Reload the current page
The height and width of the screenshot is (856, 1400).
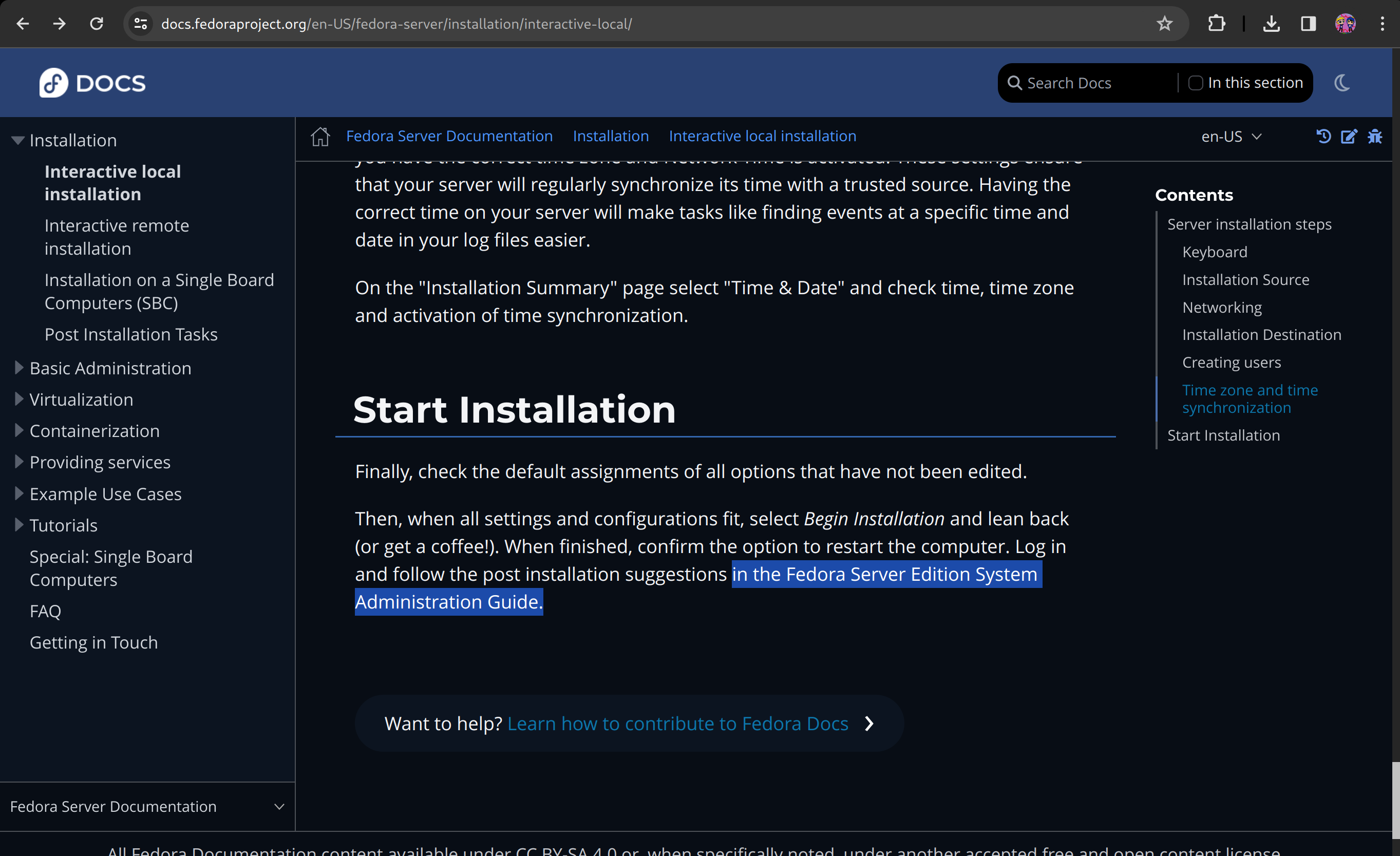pyautogui.click(x=97, y=23)
